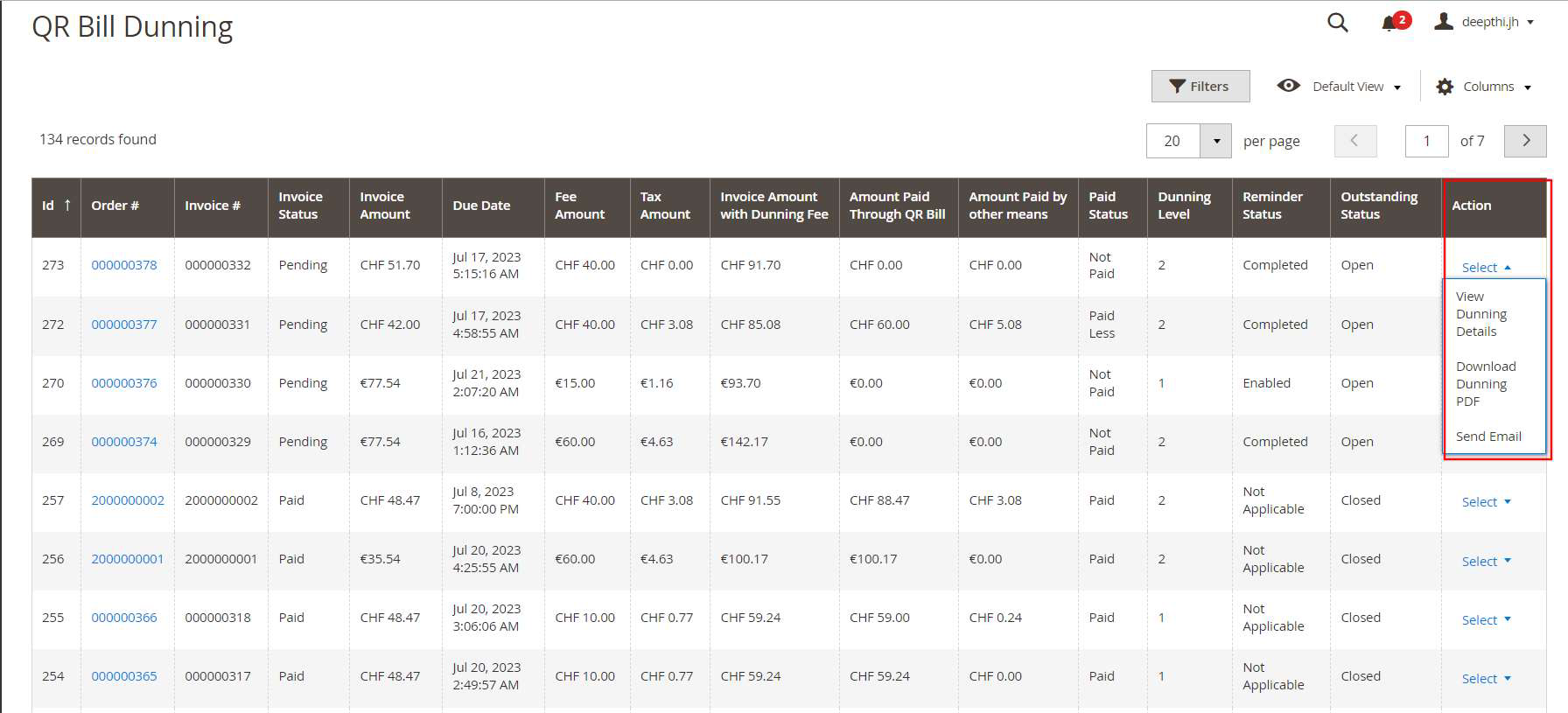Open the notifications bell icon
1568x713 pixels.
click(1389, 24)
